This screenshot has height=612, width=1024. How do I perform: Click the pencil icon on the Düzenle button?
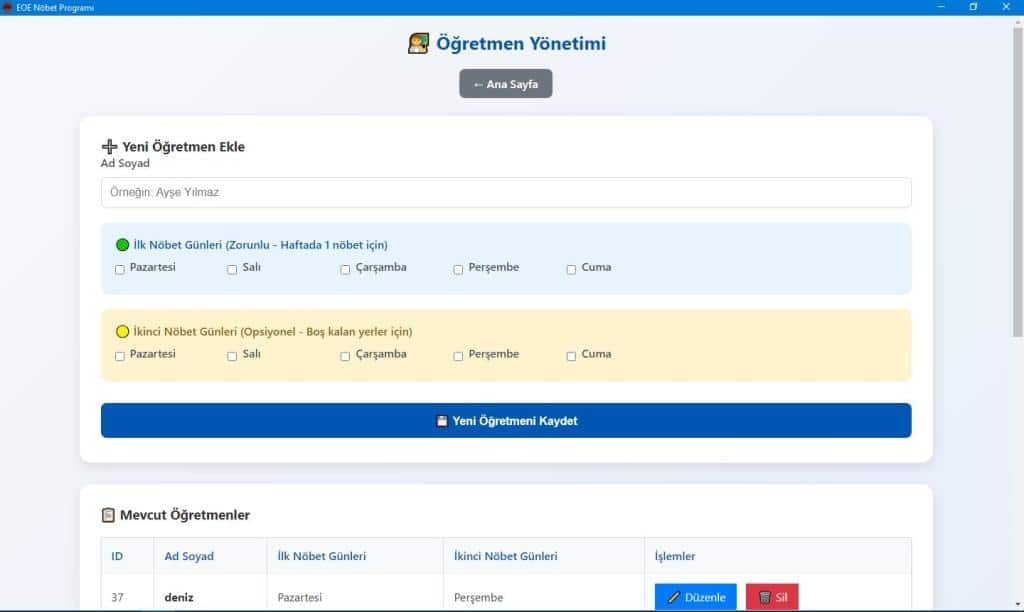coord(673,598)
